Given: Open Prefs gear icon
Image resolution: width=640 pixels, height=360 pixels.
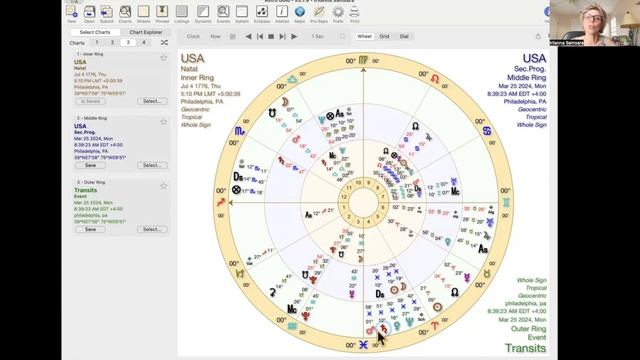Looking at the screenshot, I should point(338,13).
